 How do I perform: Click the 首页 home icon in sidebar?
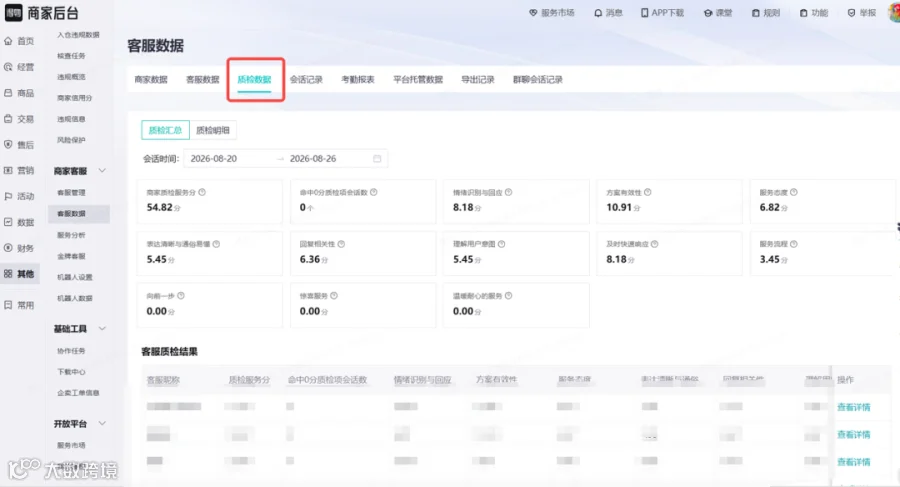tap(8, 41)
